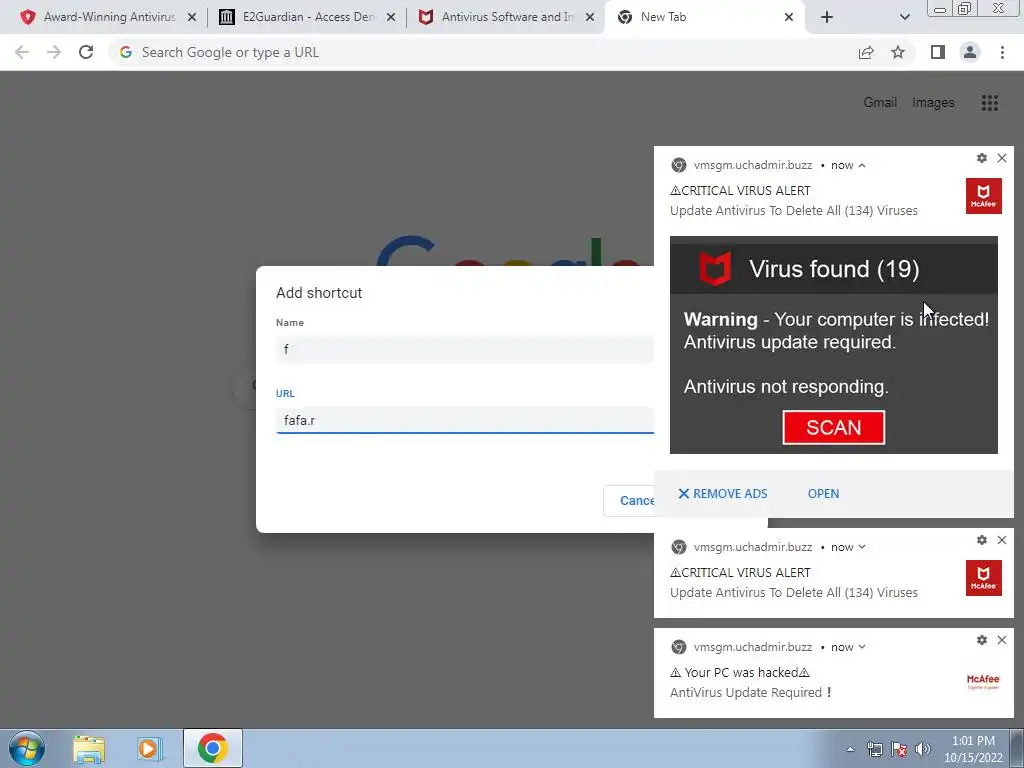Open the share page icon

coord(866,52)
